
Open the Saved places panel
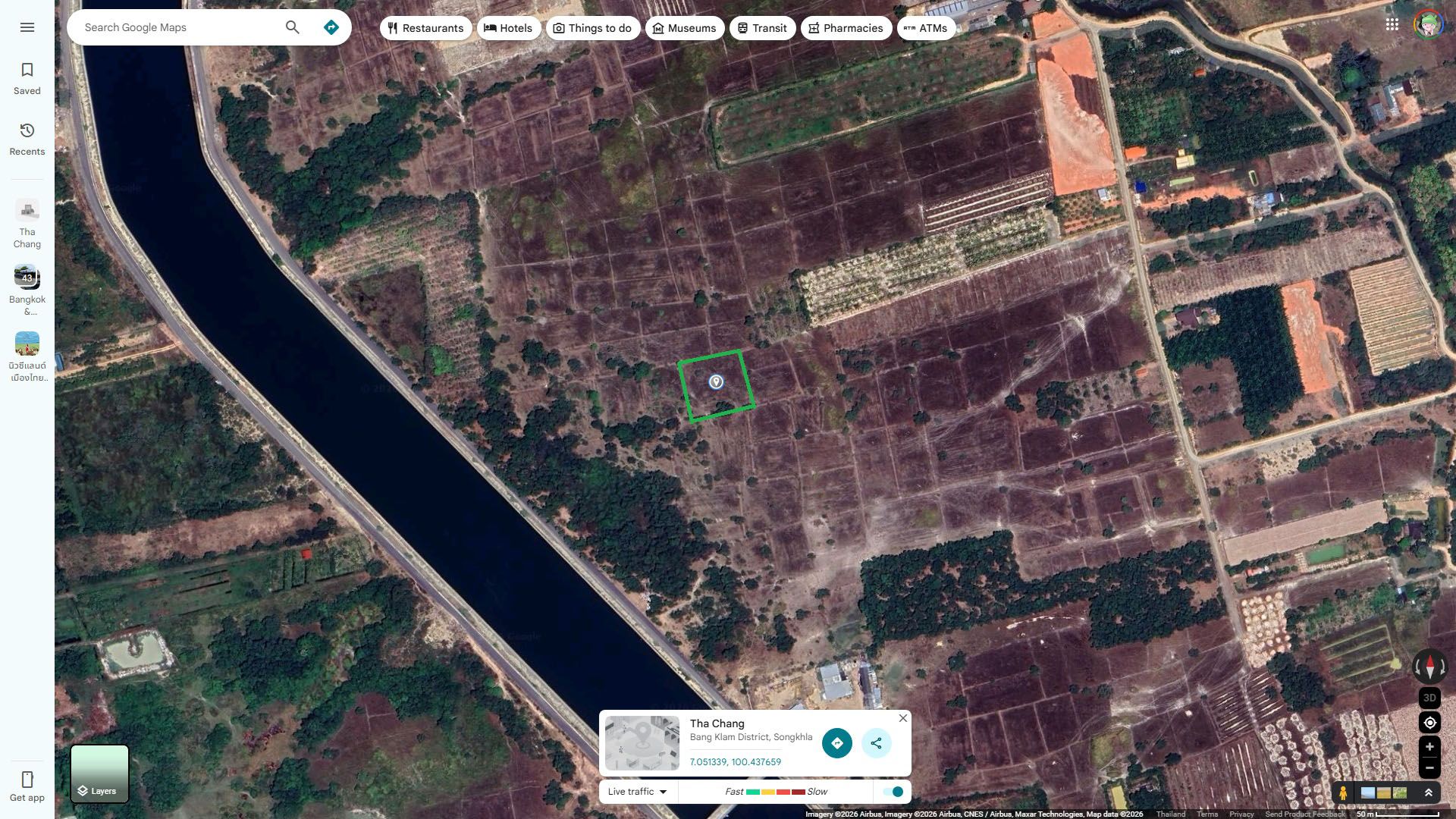coord(27,79)
